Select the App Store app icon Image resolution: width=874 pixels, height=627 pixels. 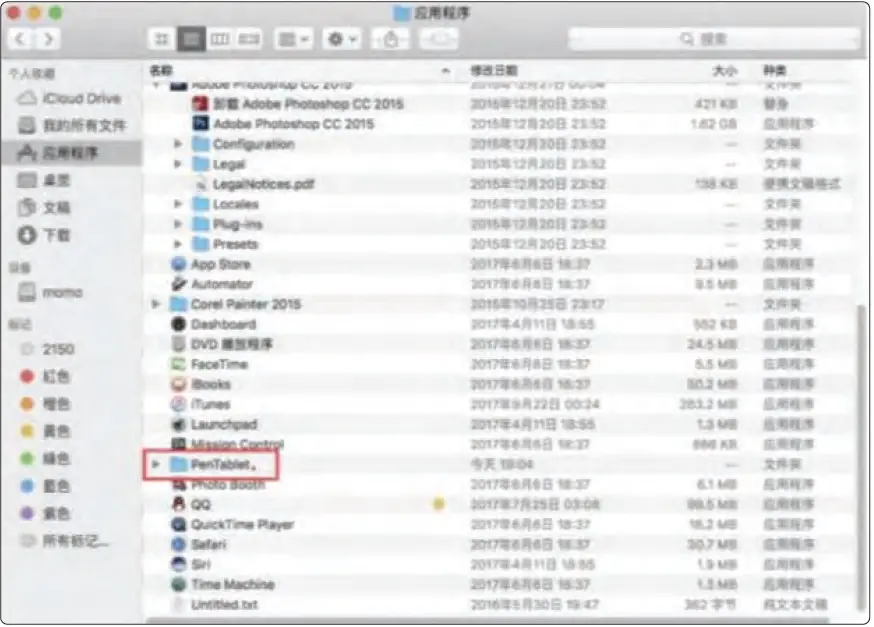tap(178, 264)
